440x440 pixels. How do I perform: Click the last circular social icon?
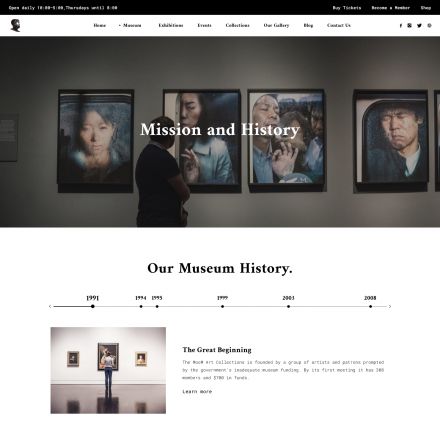[429, 25]
